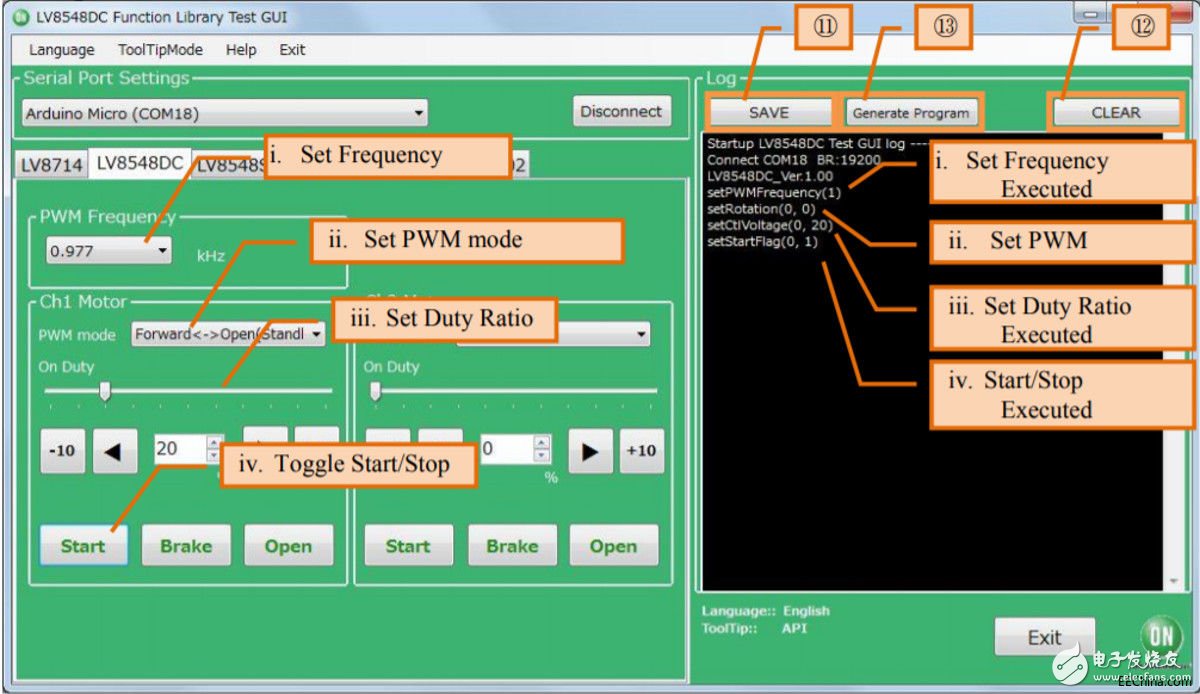Engage the Ch1 Motor Brake
The height and width of the screenshot is (694, 1200).
click(x=186, y=546)
